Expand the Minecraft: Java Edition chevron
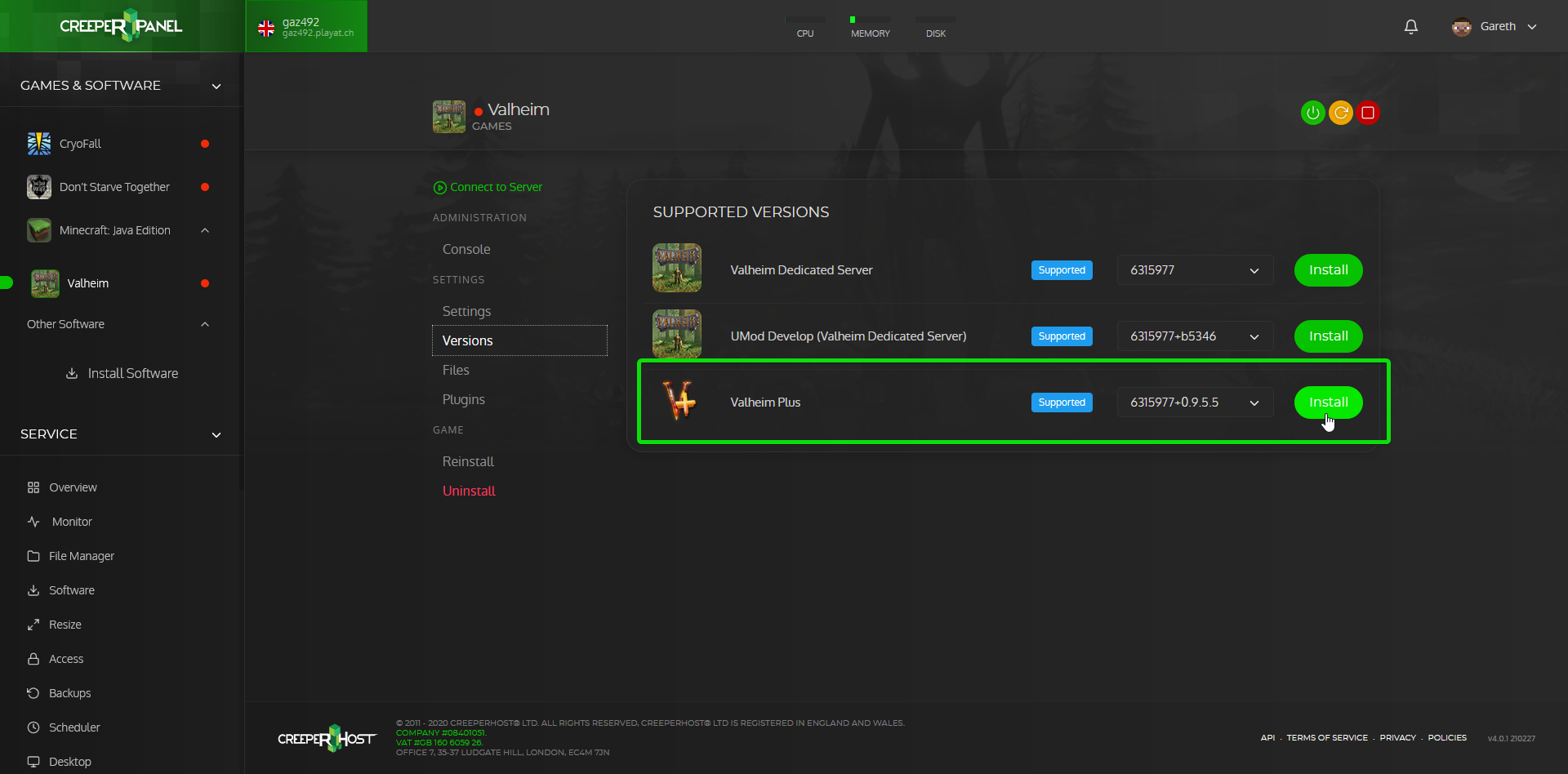This screenshot has width=1568, height=774. point(205,230)
